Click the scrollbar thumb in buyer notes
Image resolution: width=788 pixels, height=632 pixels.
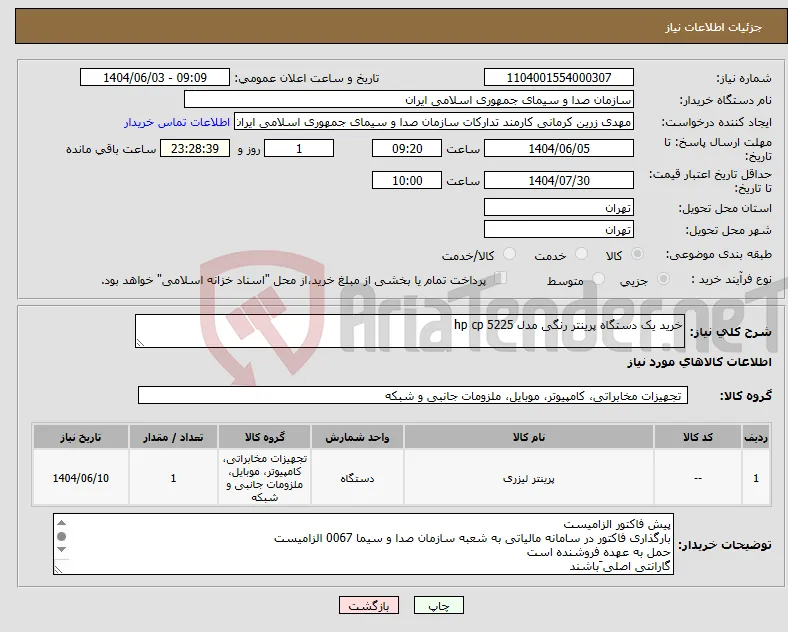(x=61, y=537)
